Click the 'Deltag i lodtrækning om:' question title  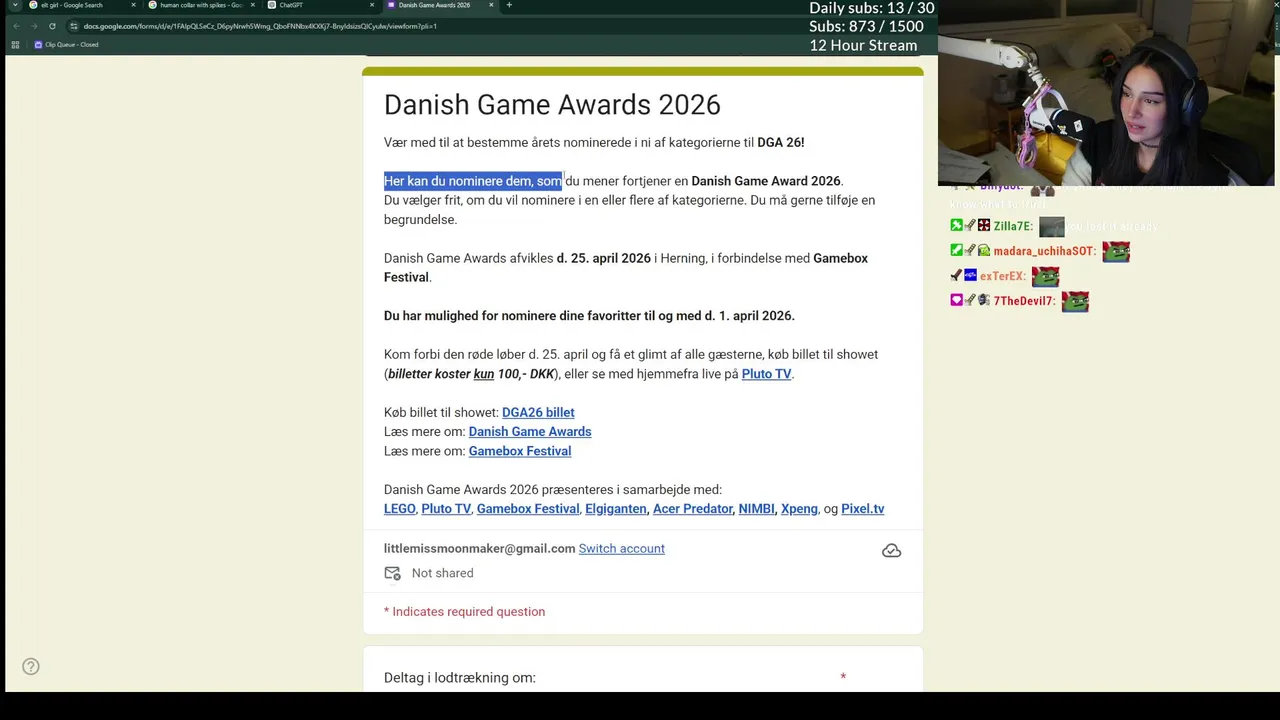460,678
